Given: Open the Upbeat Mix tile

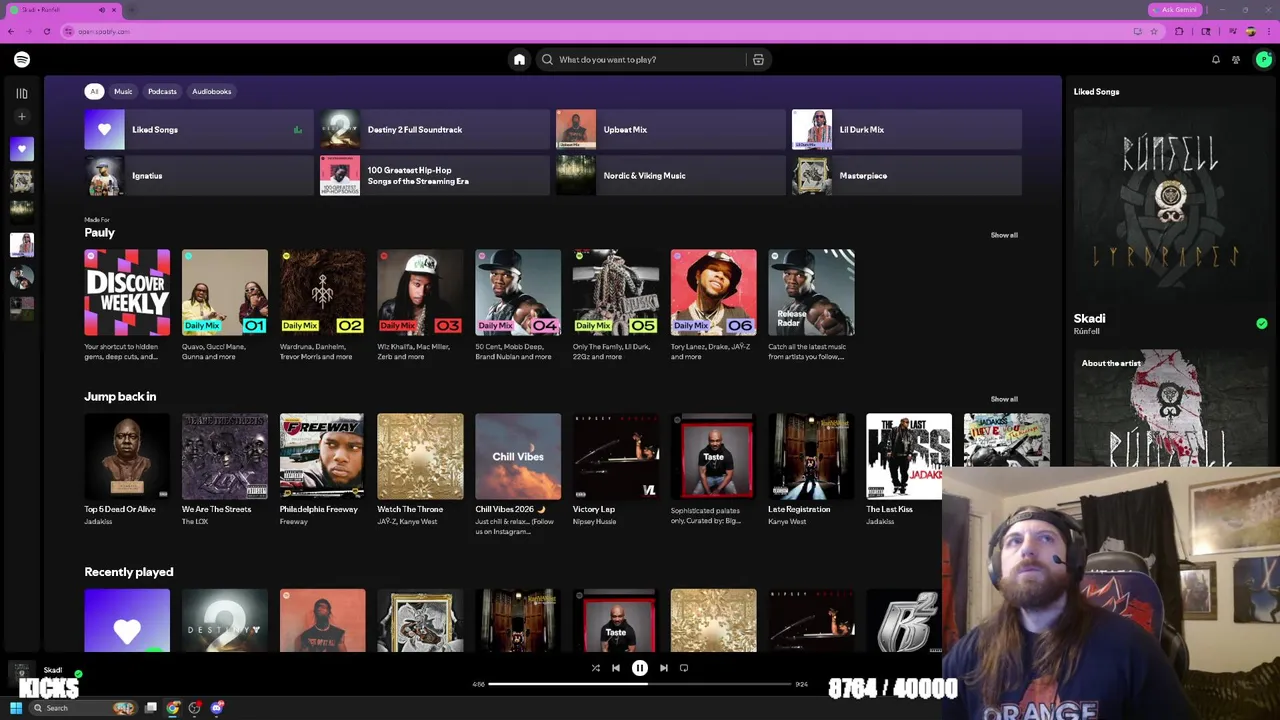Looking at the screenshot, I should pyautogui.click(x=670, y=130).
